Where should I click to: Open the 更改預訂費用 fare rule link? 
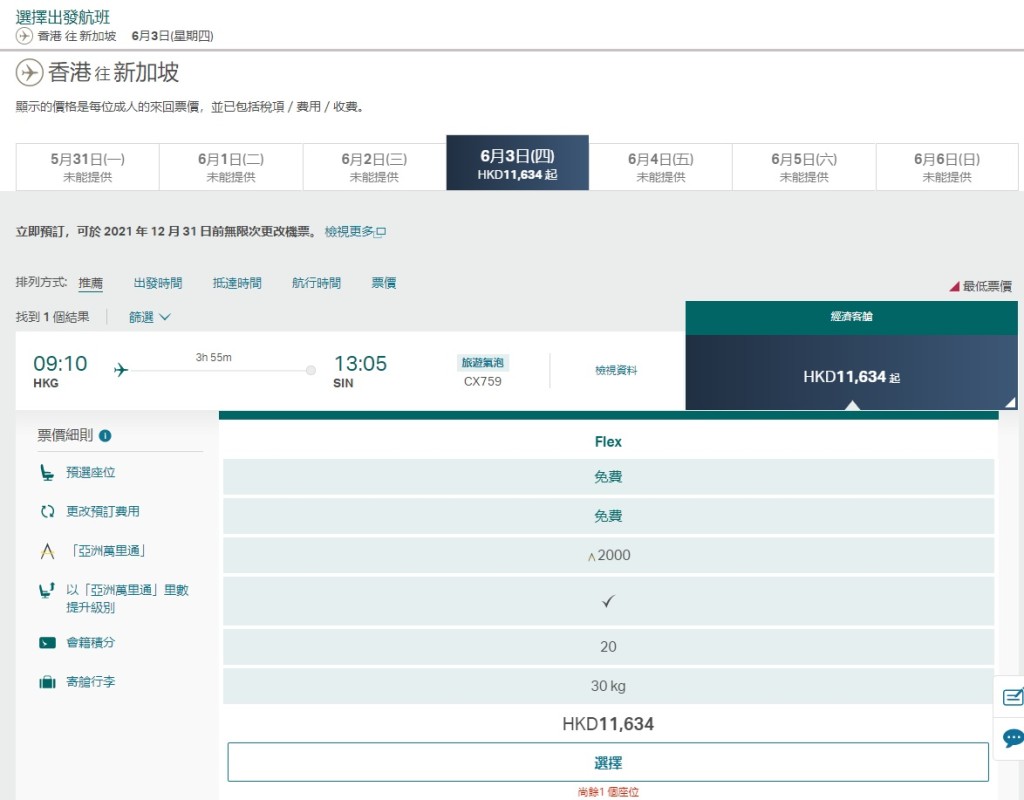pos(103,512)
